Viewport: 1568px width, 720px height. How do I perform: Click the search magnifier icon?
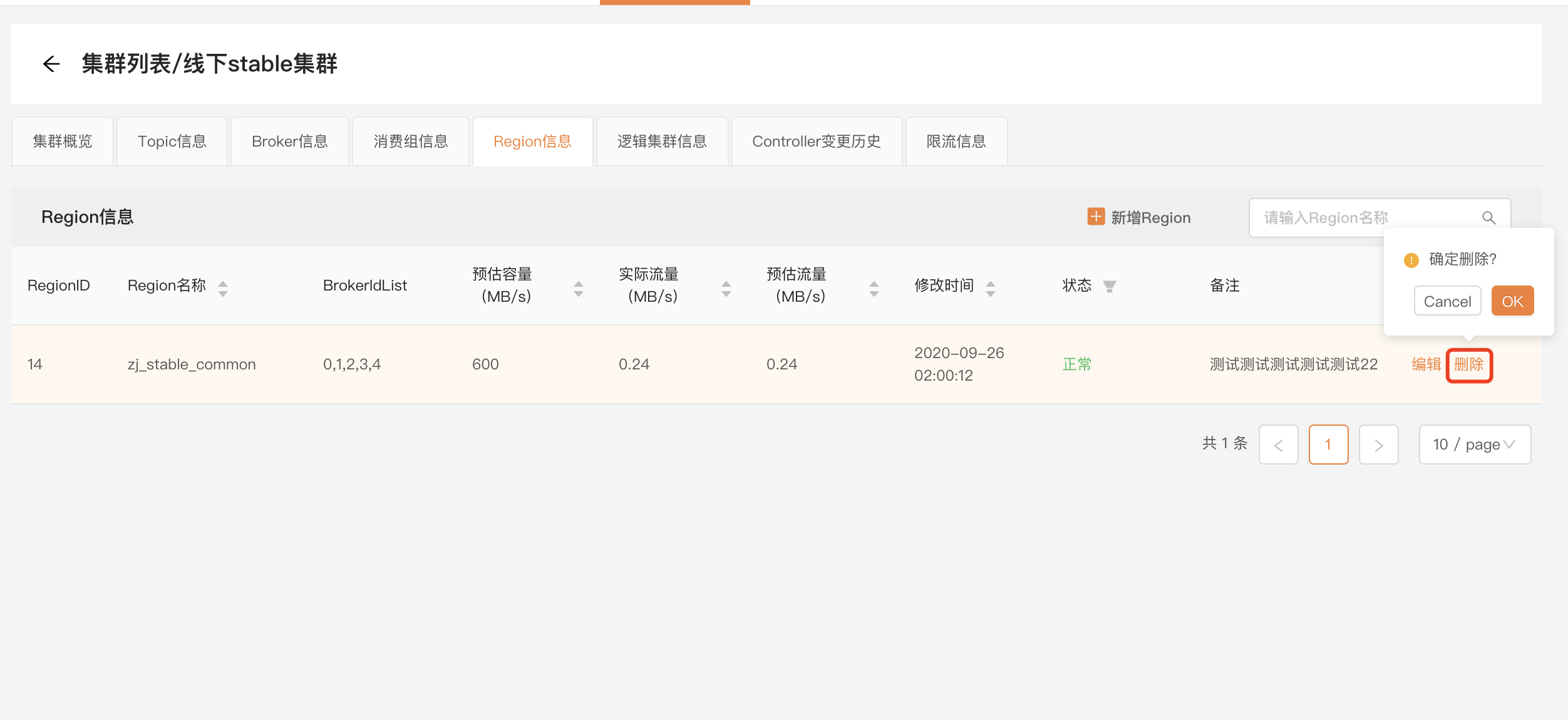(x=1488, y=218)
